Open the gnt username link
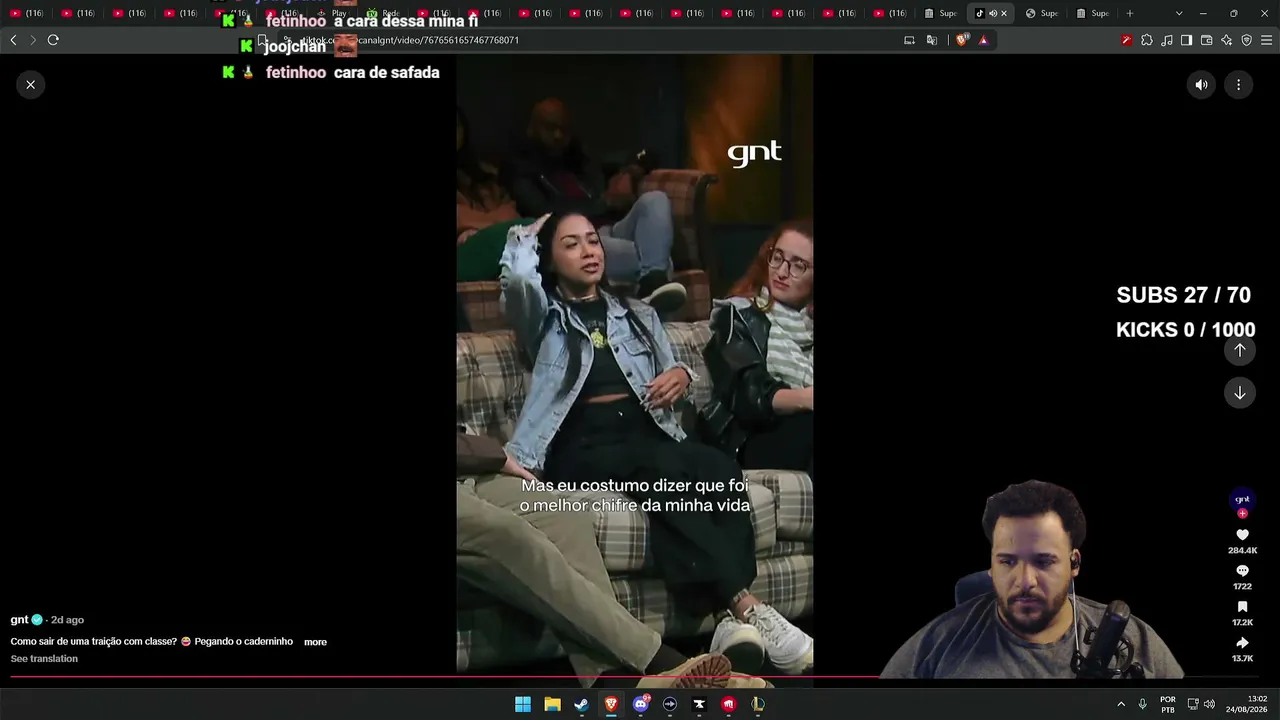This screenshot has height=720, width=1280. click(x=20, y=620)
